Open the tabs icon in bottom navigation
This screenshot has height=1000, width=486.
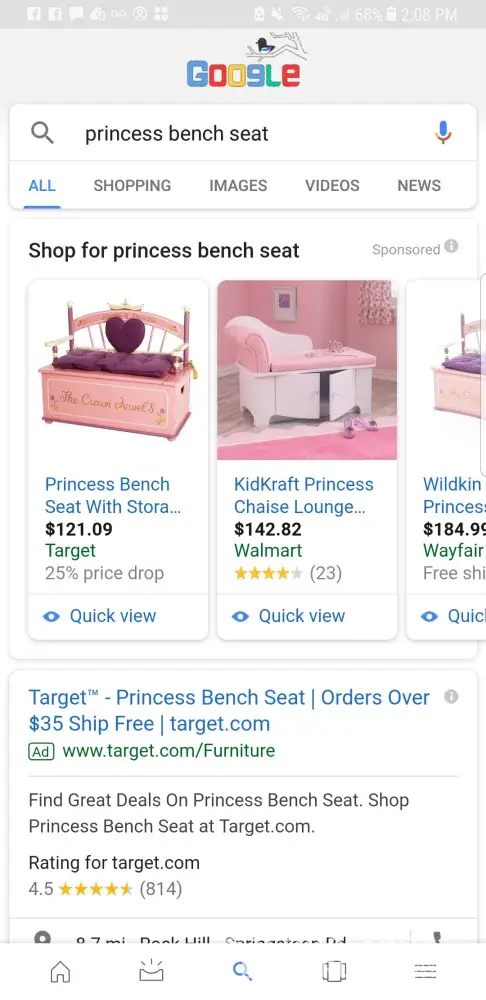(x=334, y=971)
